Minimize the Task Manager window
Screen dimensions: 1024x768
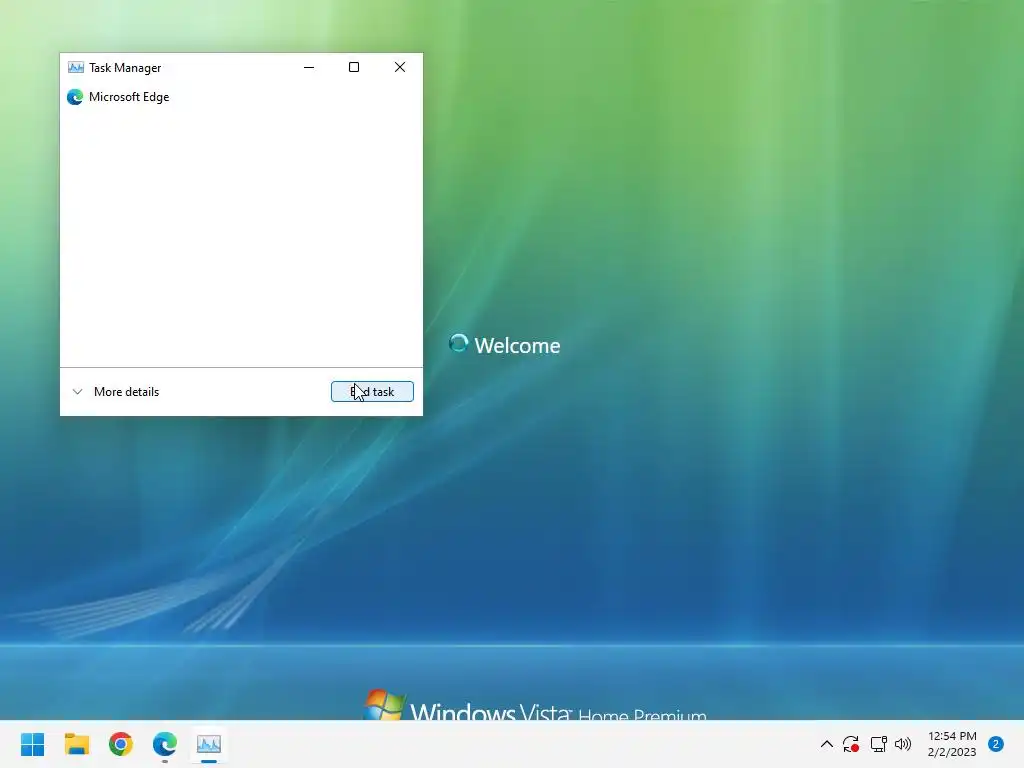[309, 67]
